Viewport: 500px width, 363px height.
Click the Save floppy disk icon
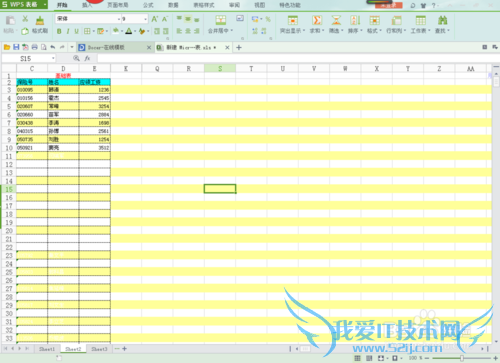click(x=16, y=47)
